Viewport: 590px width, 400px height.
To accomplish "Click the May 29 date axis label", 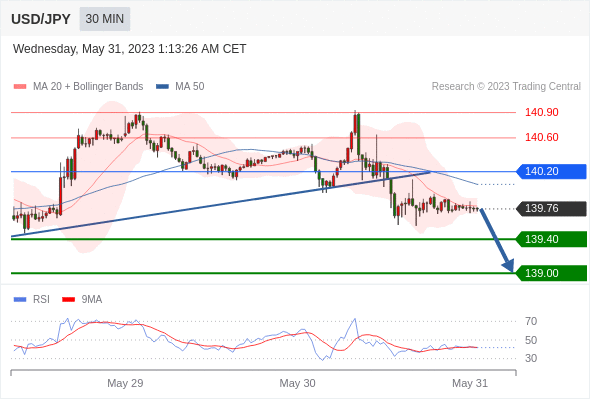I will coord(125,383).
